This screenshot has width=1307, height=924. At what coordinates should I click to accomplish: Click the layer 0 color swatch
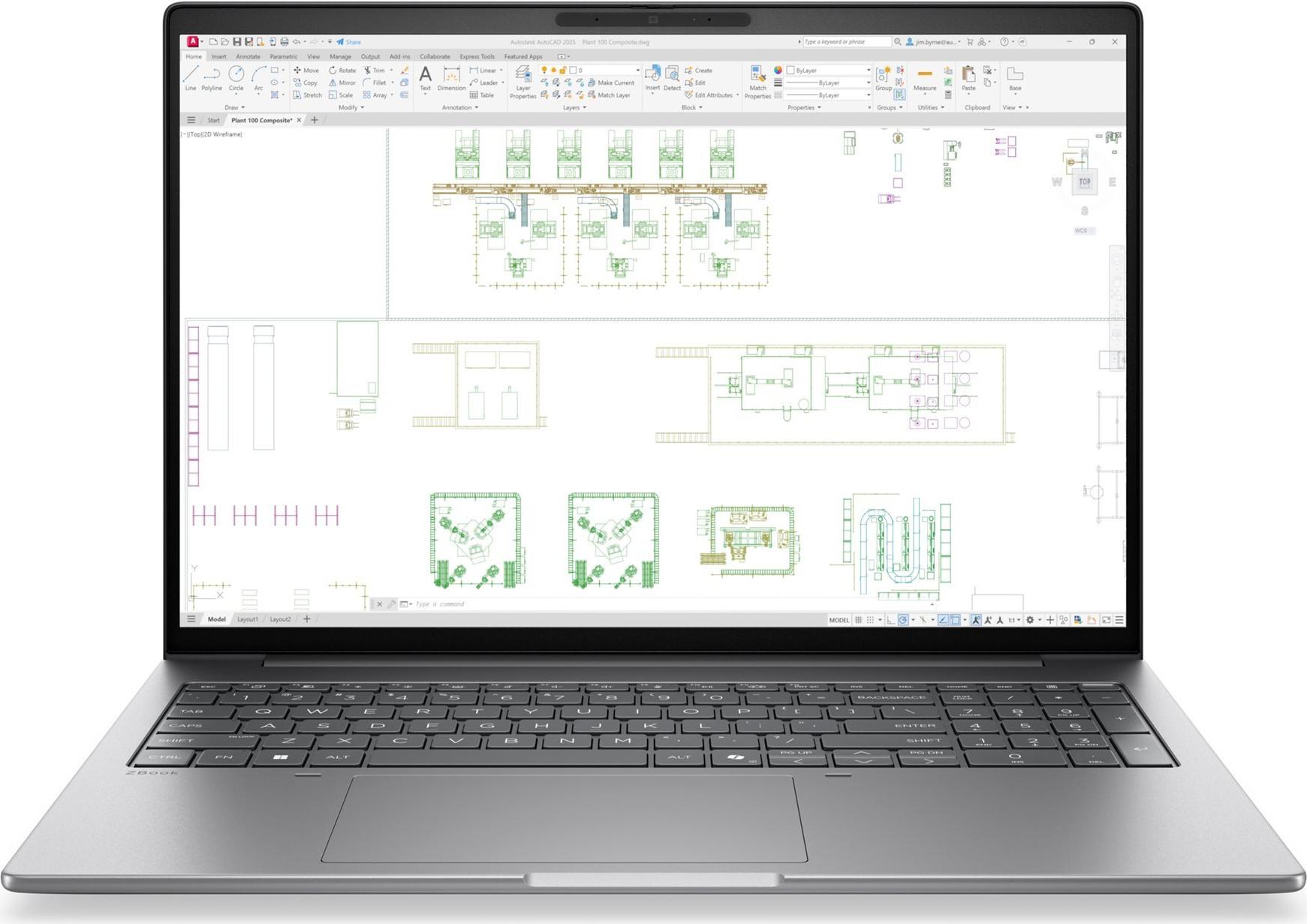coord(573,70)
